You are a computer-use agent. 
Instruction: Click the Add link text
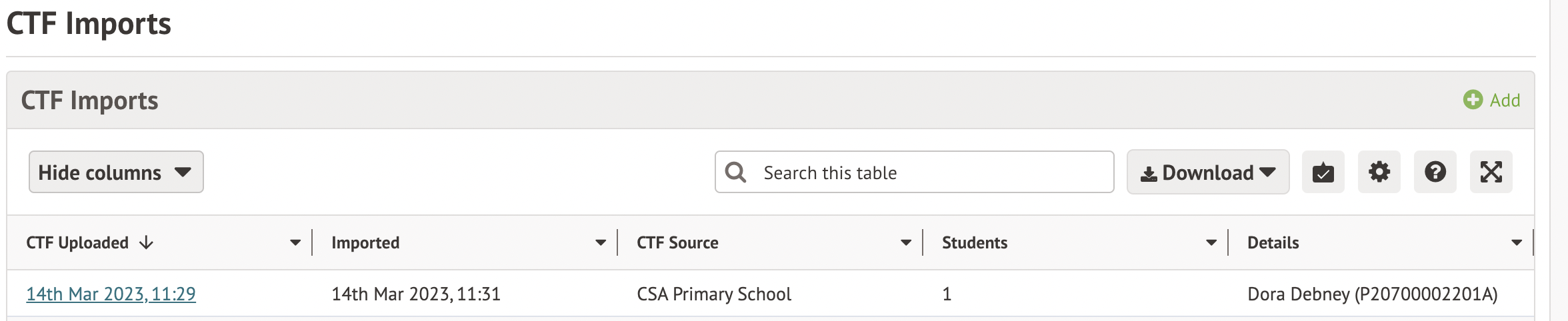1505,101
